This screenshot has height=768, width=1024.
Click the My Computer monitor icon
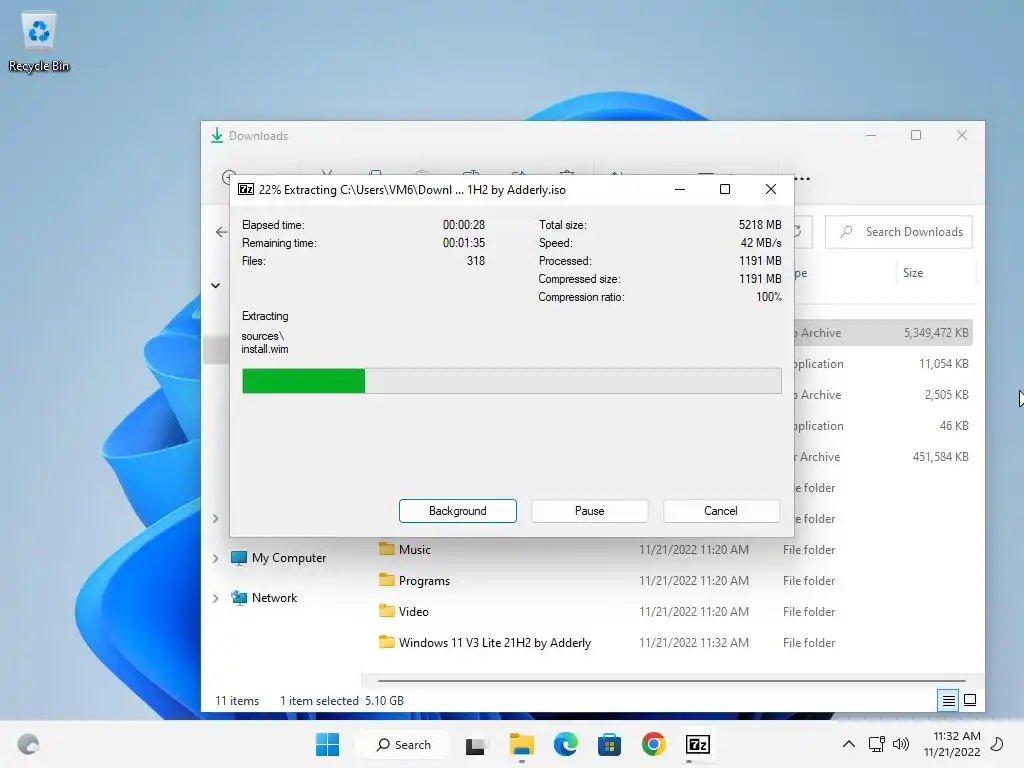239,558
